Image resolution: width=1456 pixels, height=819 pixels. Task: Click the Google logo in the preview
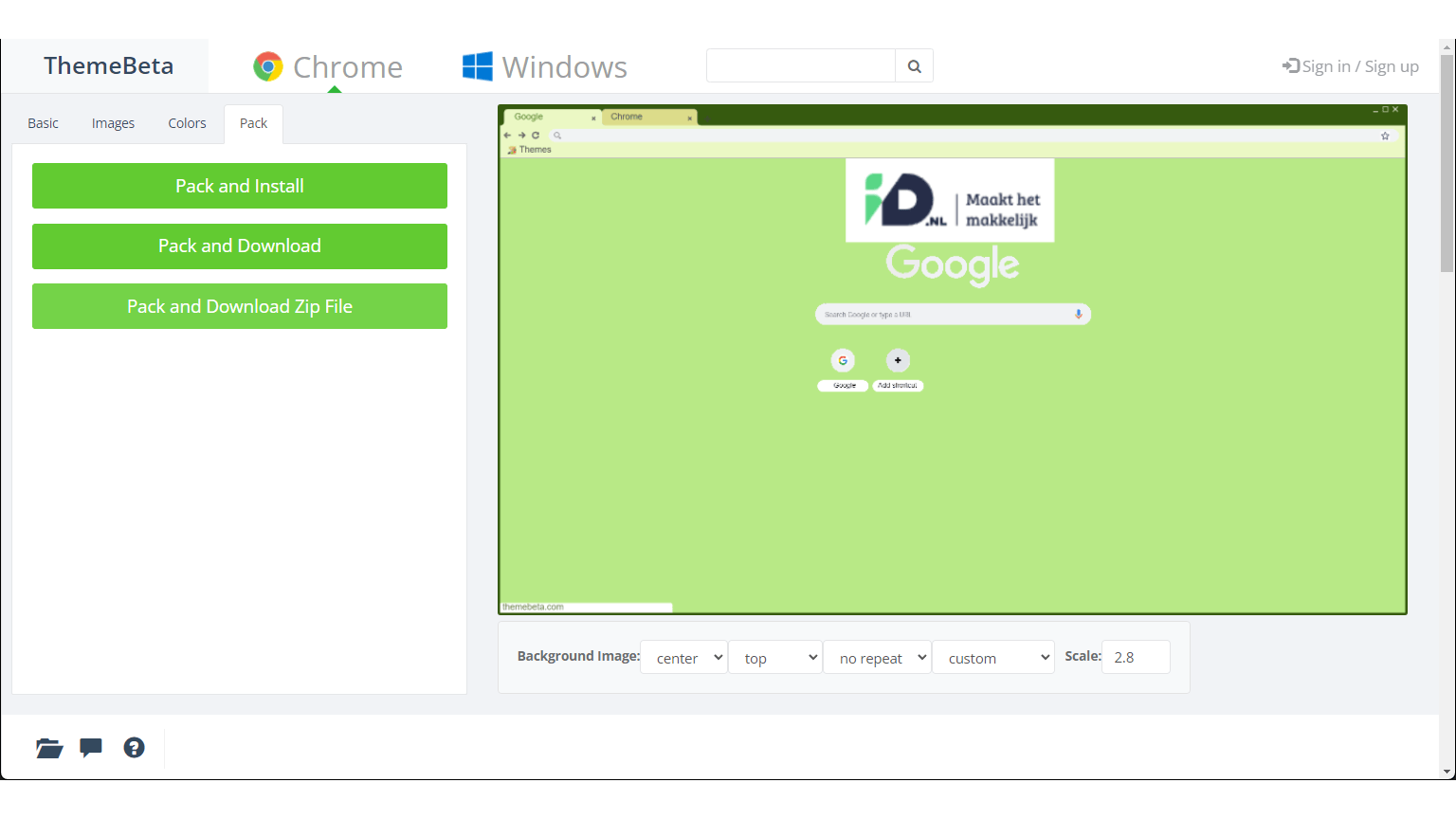952,264
